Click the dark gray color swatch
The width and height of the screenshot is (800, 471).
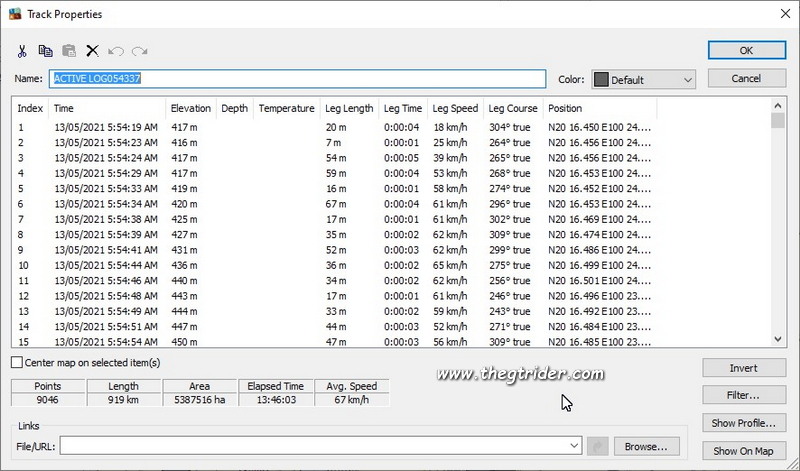point(600,80)
